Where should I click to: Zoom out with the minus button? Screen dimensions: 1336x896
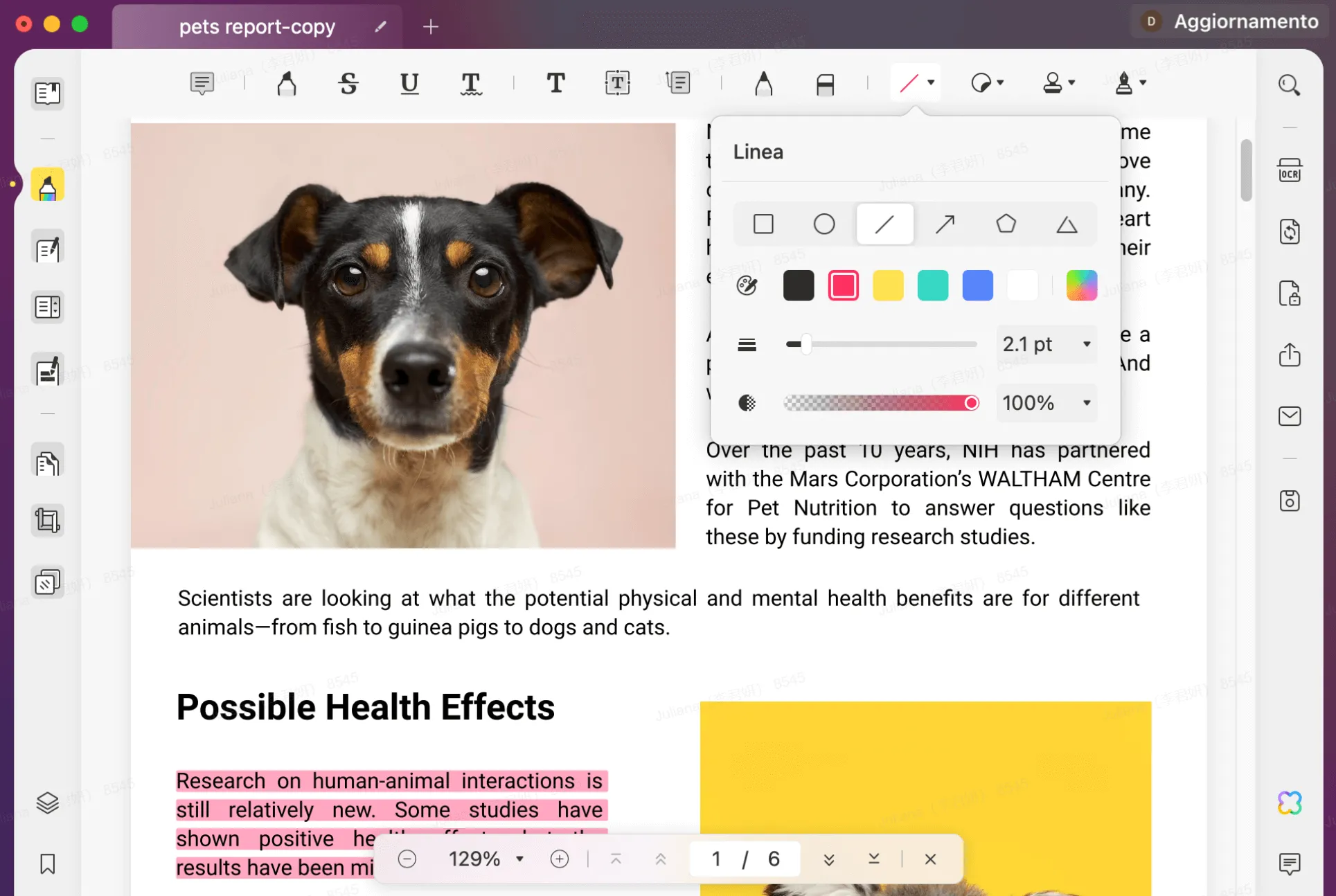407,859
